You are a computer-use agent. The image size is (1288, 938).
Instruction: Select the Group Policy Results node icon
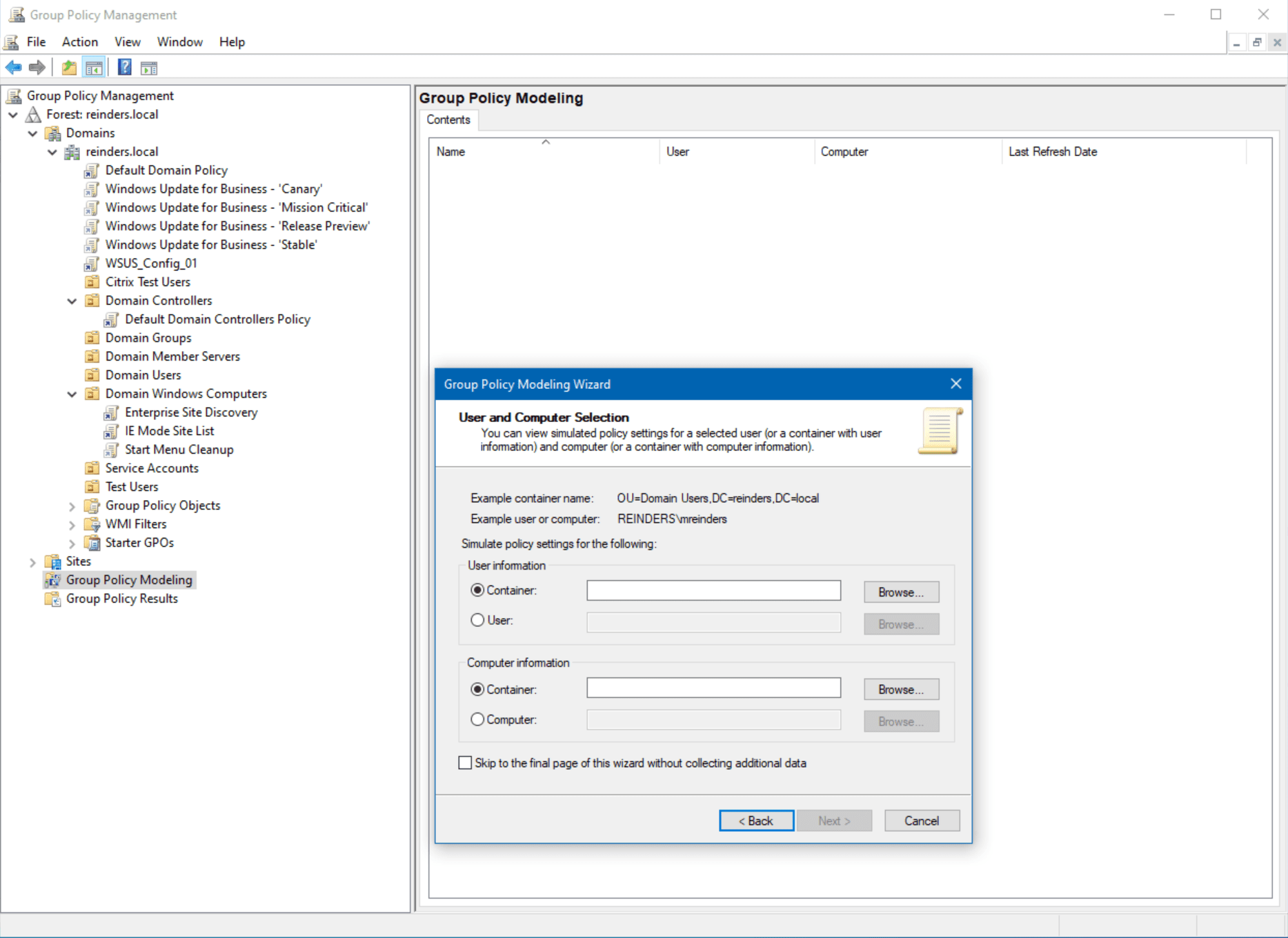[52, 599]
